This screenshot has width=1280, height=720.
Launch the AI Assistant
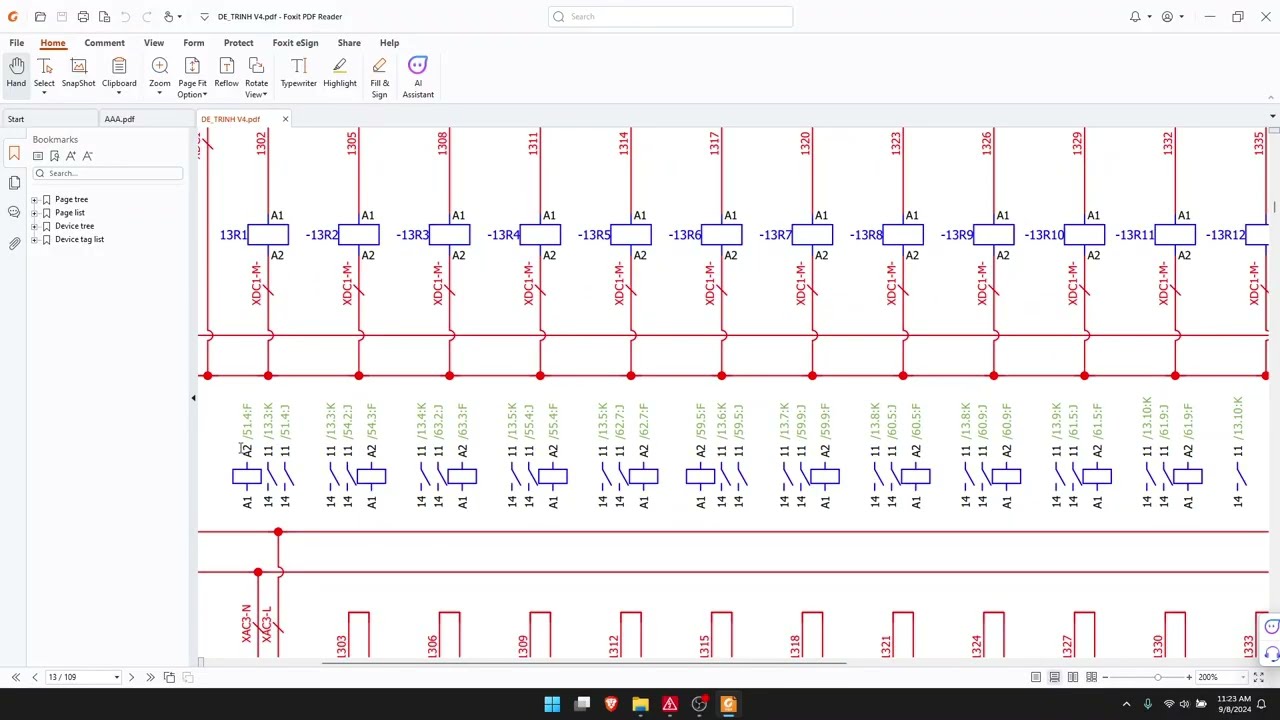click(x=418, y=78)
